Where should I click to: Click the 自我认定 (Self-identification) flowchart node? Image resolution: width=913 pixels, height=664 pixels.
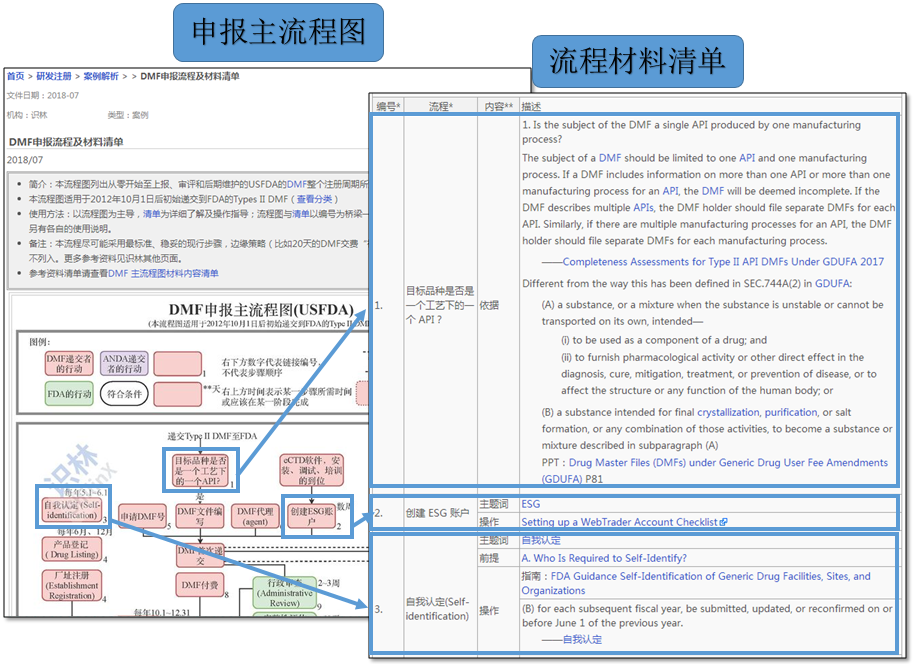pos(72,511)
